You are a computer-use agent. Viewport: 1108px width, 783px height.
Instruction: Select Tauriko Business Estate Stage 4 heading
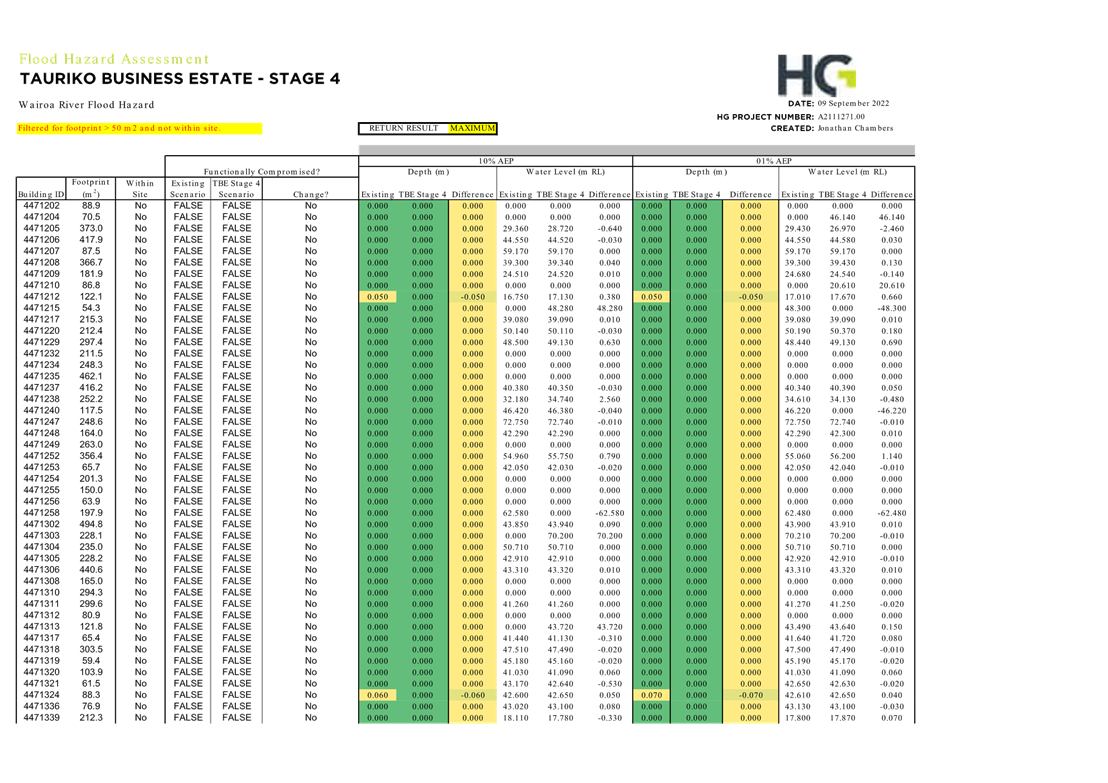[172, 79]
